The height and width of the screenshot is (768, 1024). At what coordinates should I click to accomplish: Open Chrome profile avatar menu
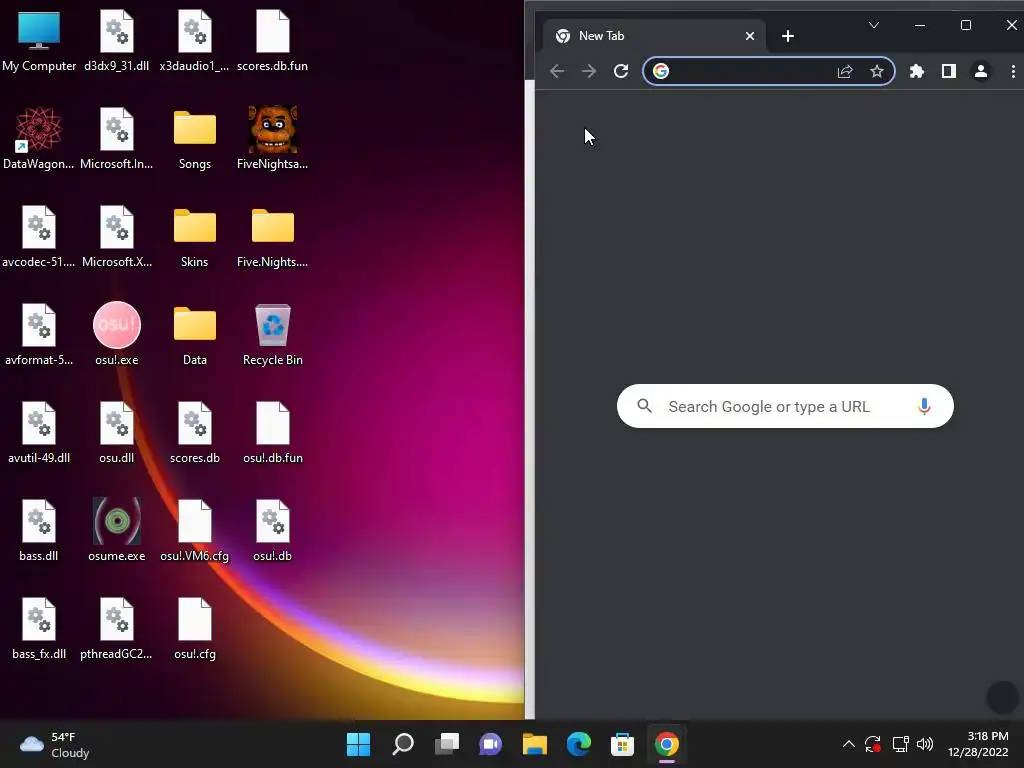(980, 71)
